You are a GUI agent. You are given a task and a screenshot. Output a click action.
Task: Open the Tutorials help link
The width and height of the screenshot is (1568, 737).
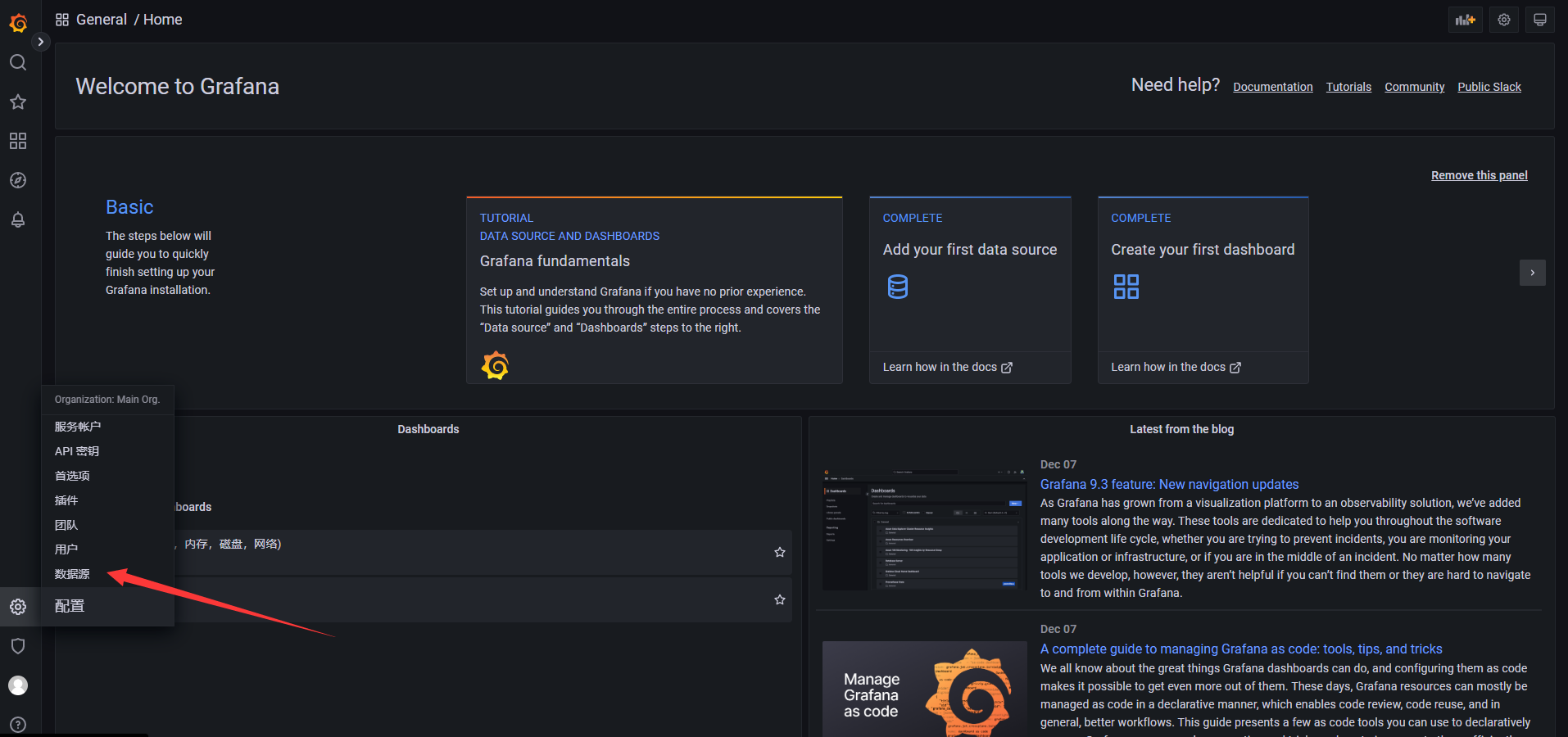1348,87
